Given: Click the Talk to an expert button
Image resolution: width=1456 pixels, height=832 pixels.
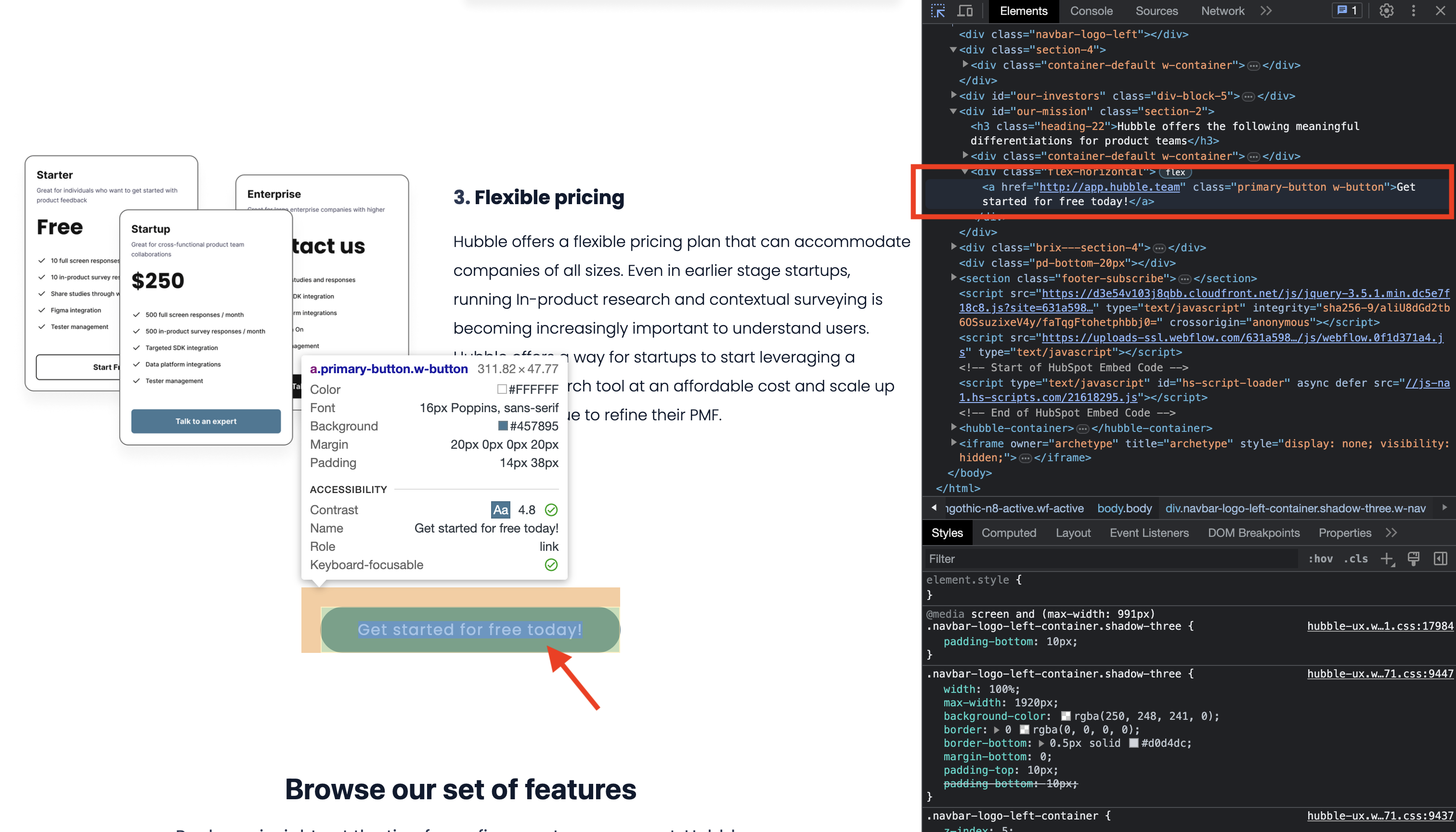Looking at the screenshot, I should click(x=206, y=421).
